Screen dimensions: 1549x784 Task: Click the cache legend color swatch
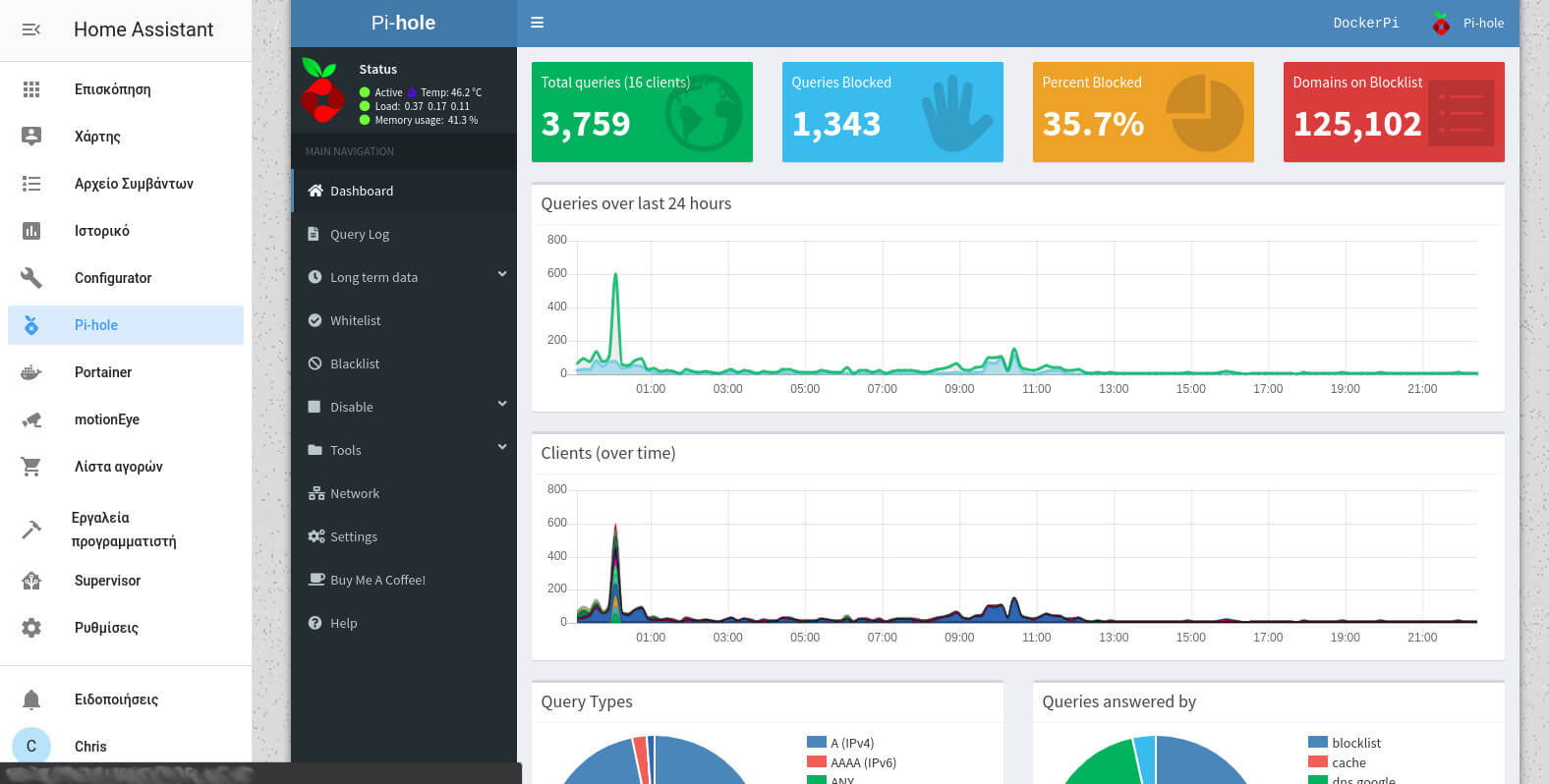(1318, 761)
